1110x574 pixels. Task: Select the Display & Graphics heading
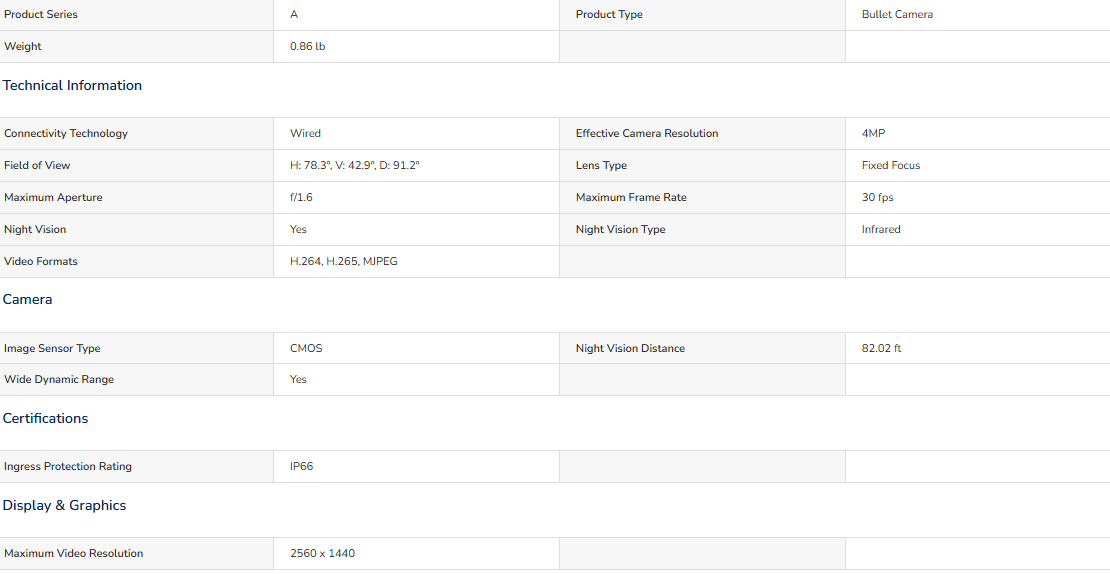[64, 505]
